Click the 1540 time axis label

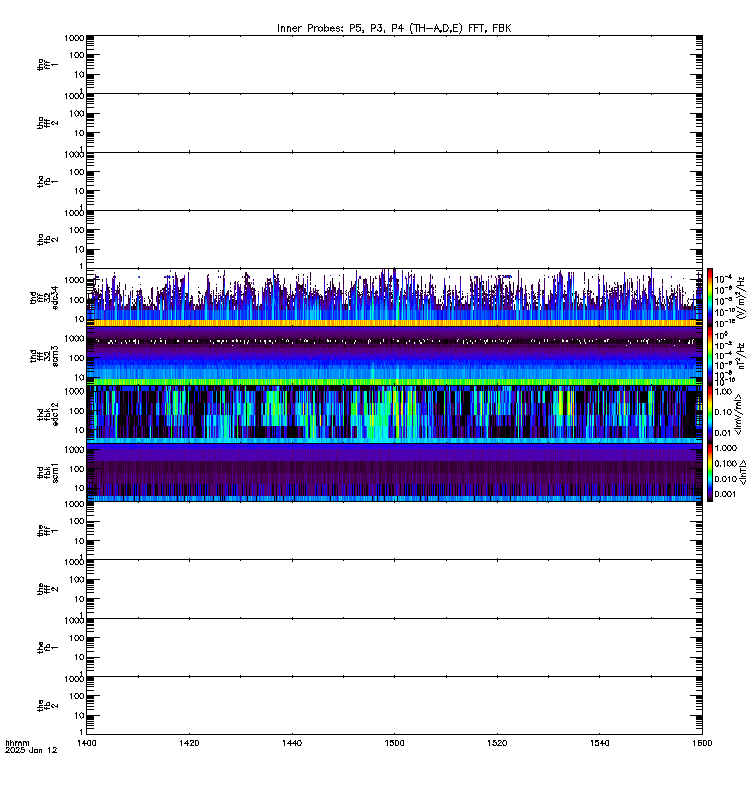pos(599,743)
